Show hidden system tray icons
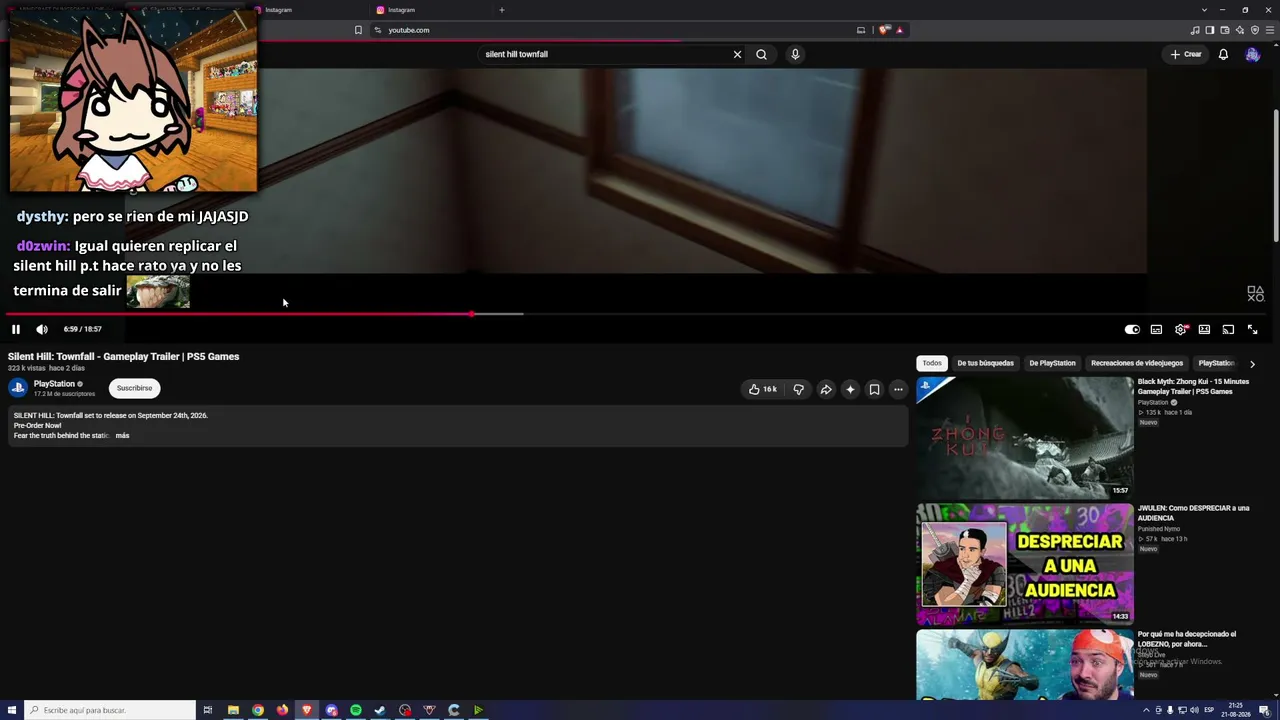Image resolution: width=1280 pixels, height=720 pixels. 1146,710
